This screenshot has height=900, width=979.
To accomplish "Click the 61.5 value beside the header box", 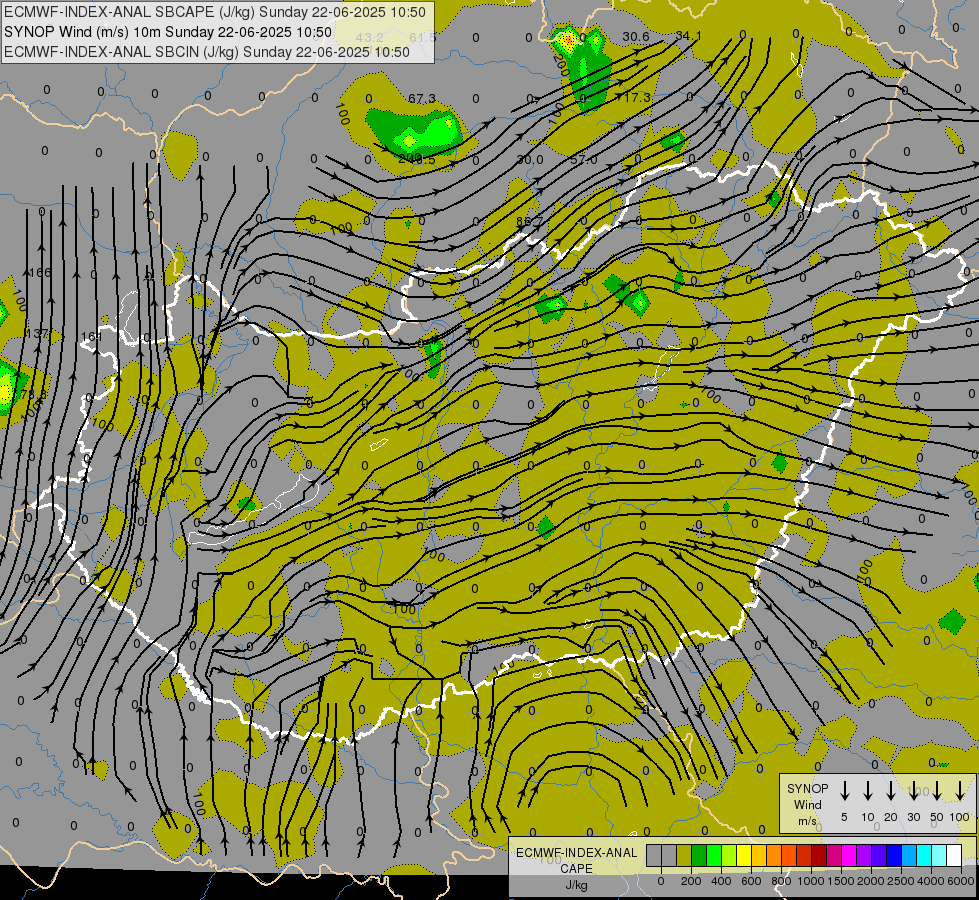I will 423,37.
